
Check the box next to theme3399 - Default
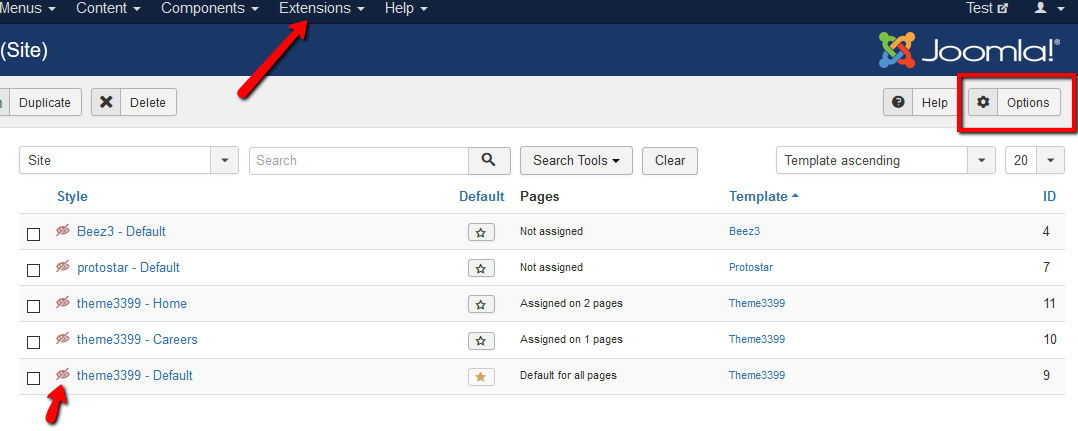(x=34, y=378)
